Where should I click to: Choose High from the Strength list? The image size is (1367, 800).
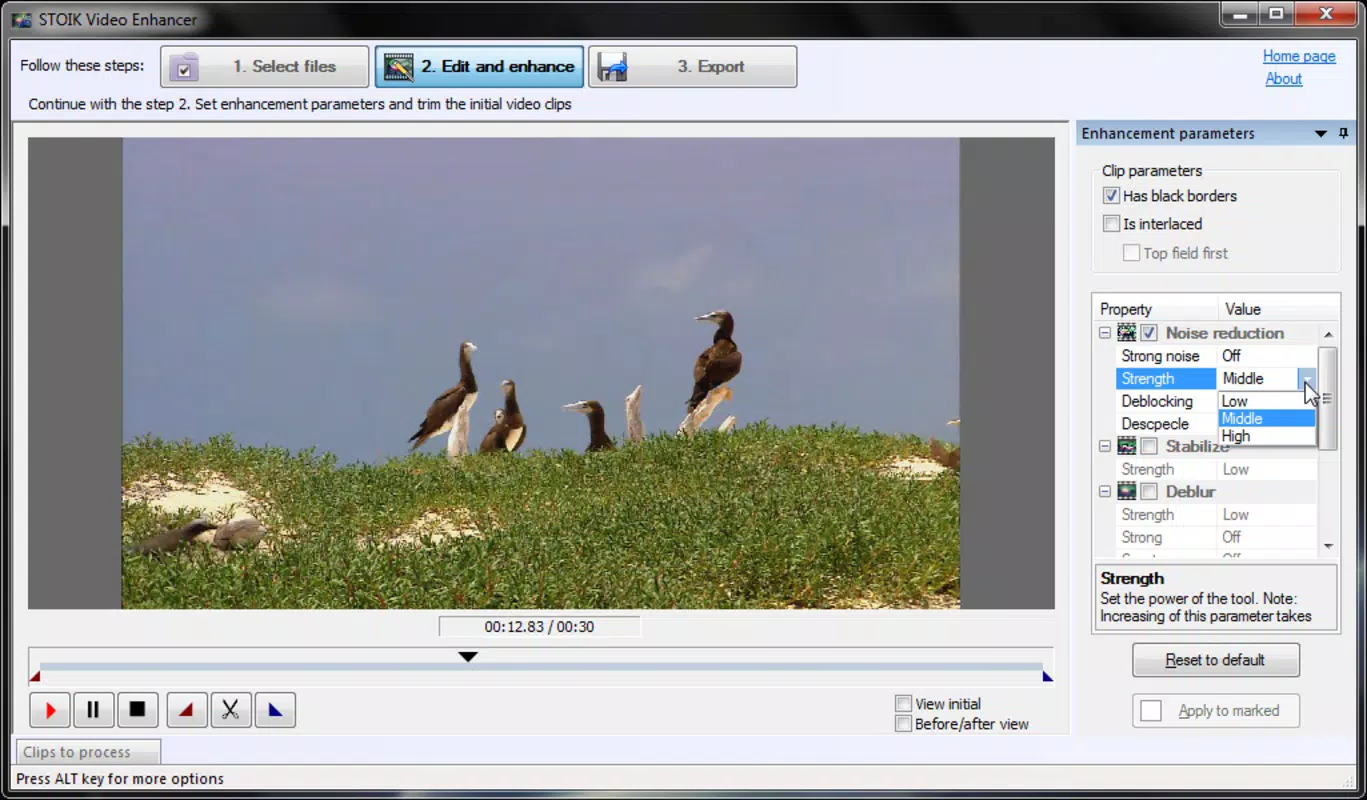tap(1266, 436)
